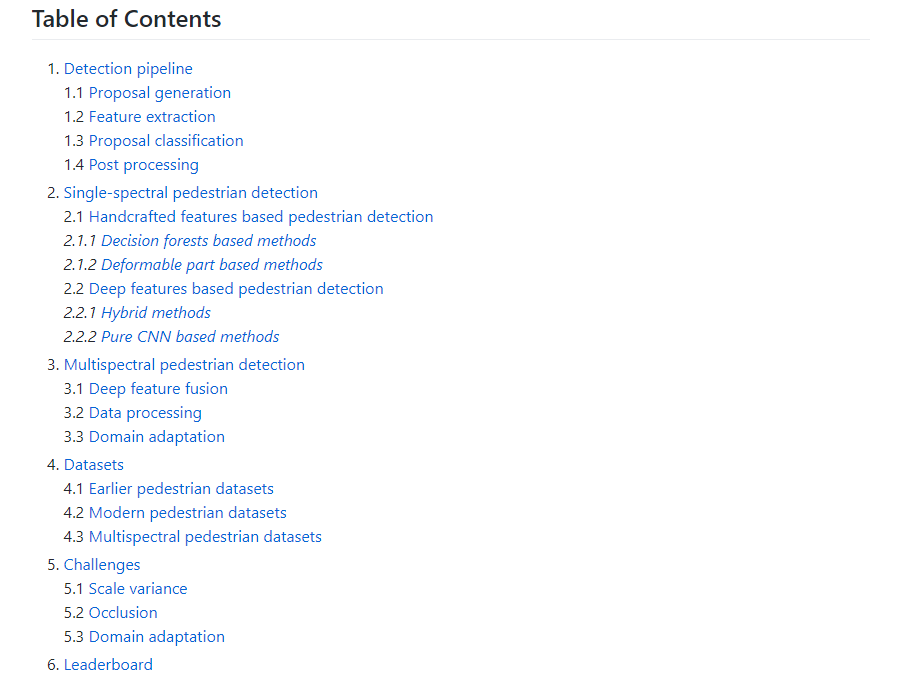This screenshot has width=902, height=679.
Task: Click the Post processing link
Action: 143,165
